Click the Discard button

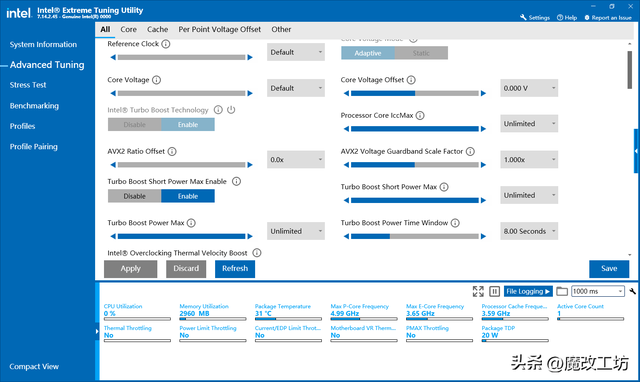tap(186, 269)
